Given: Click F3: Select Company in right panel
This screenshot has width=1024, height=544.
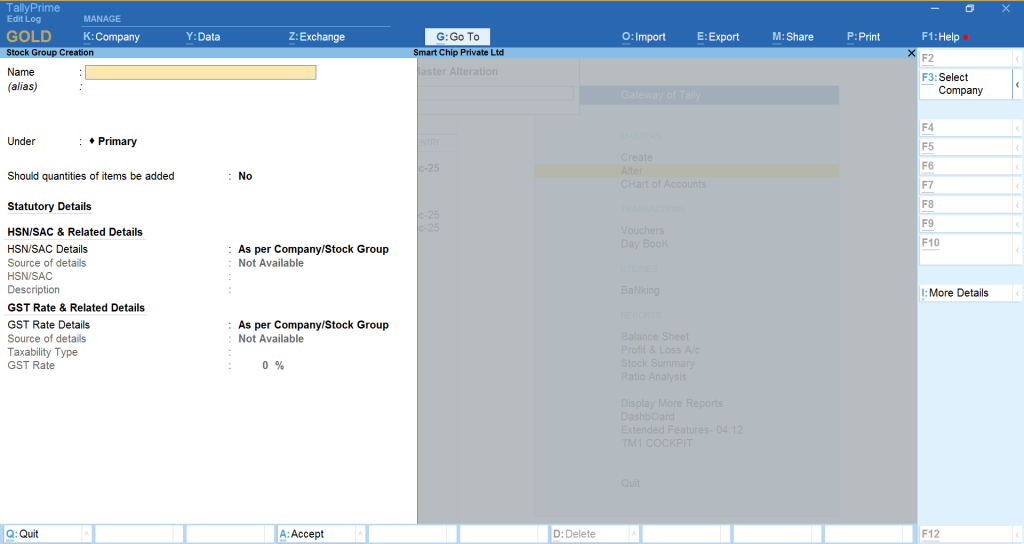Looking at the screenshot, I should pyautogui.click(x=964, y=84).
